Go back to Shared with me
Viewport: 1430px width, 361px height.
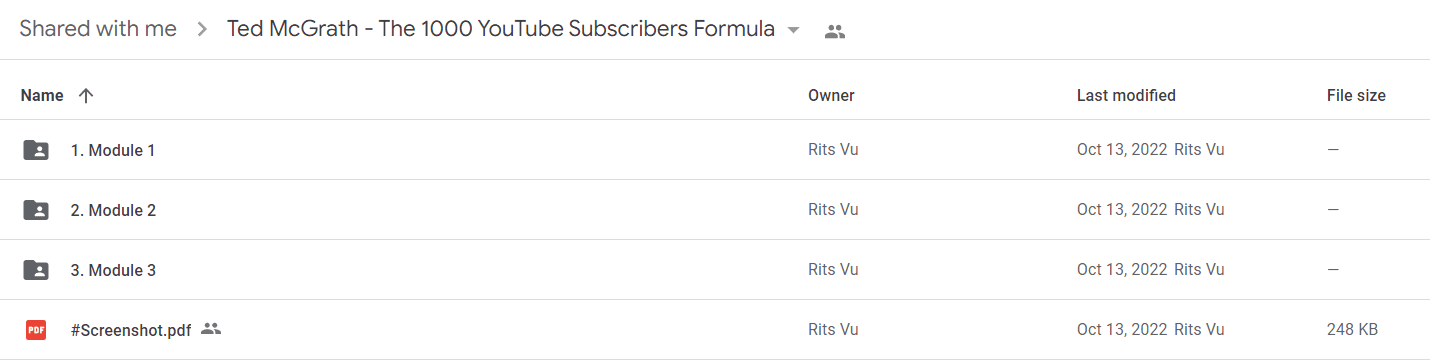98,29
